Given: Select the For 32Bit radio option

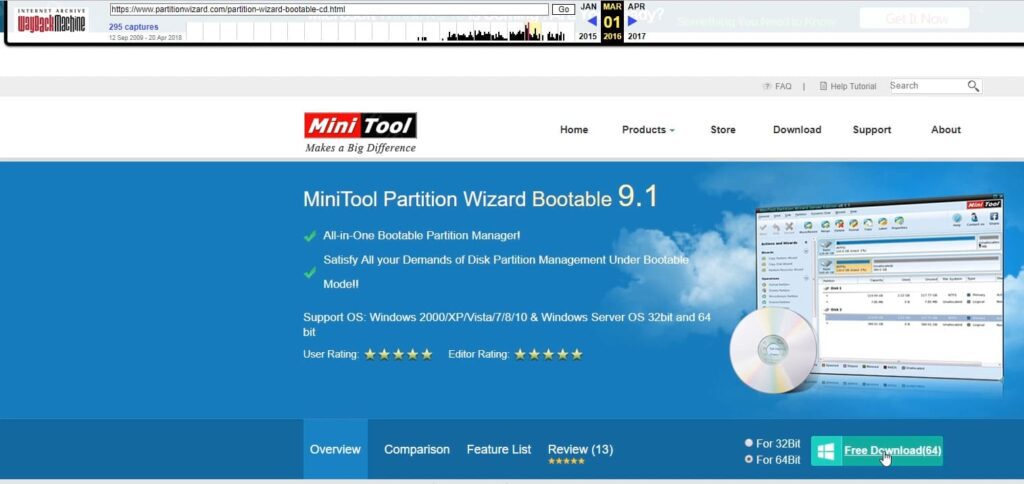Looking at the screenshot, I should pyautogui.click(x=749, y=443).
